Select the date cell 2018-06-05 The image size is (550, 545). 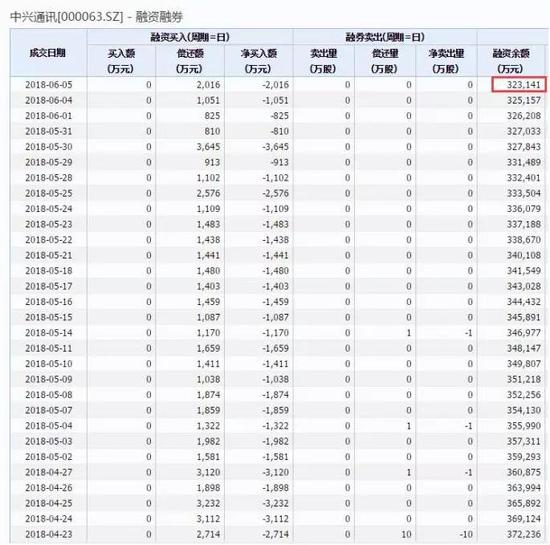48,85
